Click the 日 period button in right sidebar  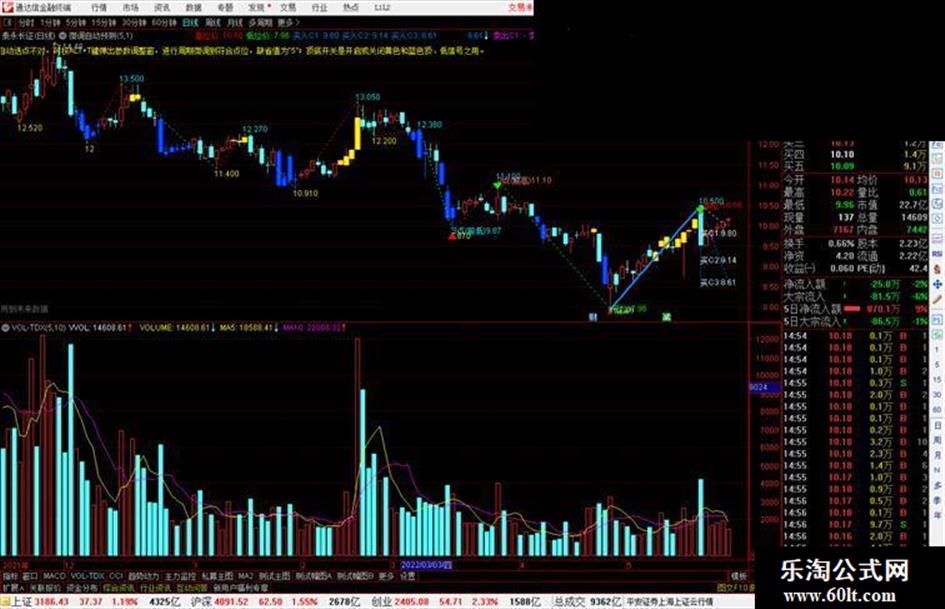coord(937,425)
